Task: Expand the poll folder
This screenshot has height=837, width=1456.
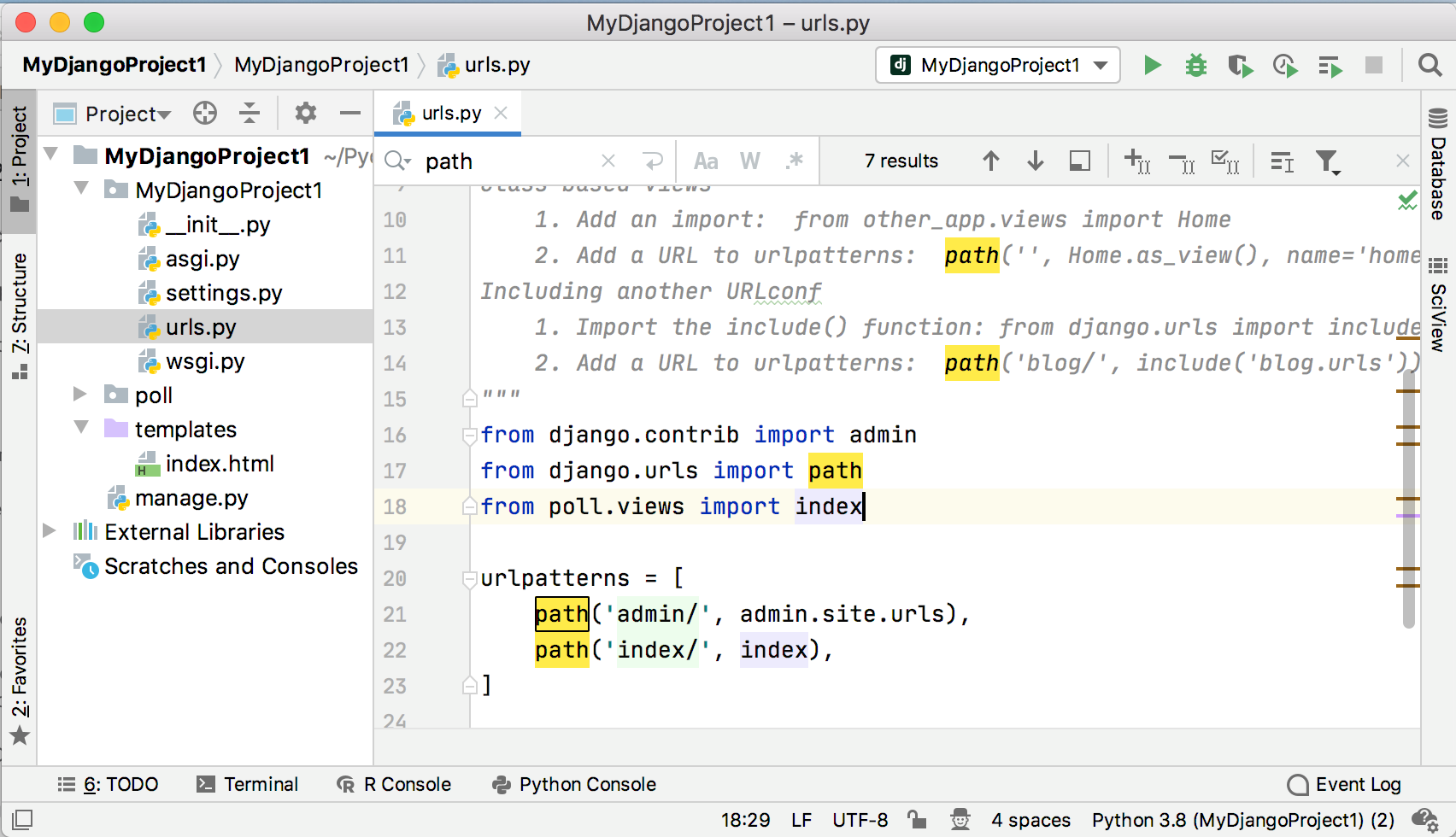Action: click(79, 395)
